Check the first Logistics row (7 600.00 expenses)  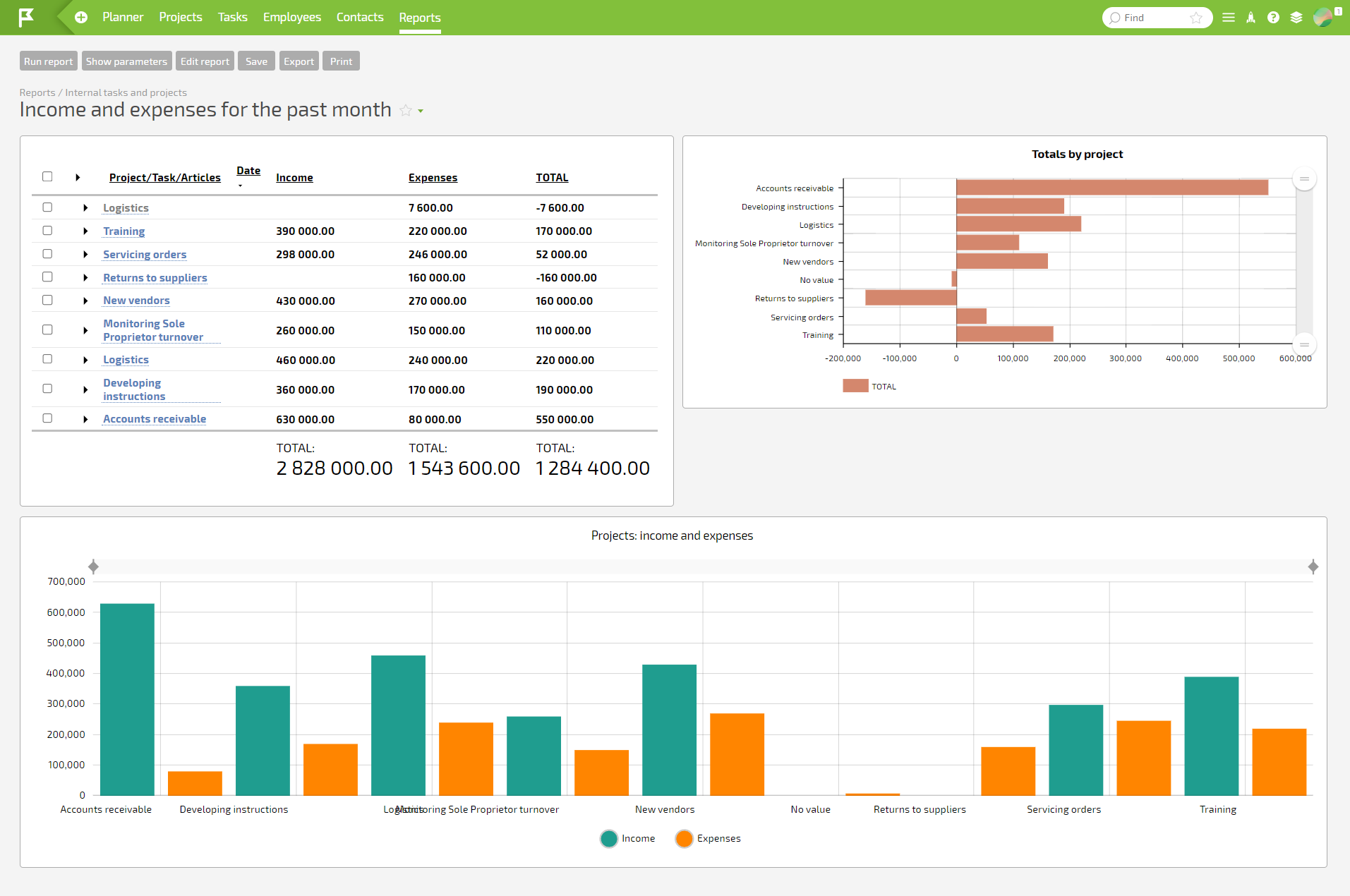tap(47, 207)
